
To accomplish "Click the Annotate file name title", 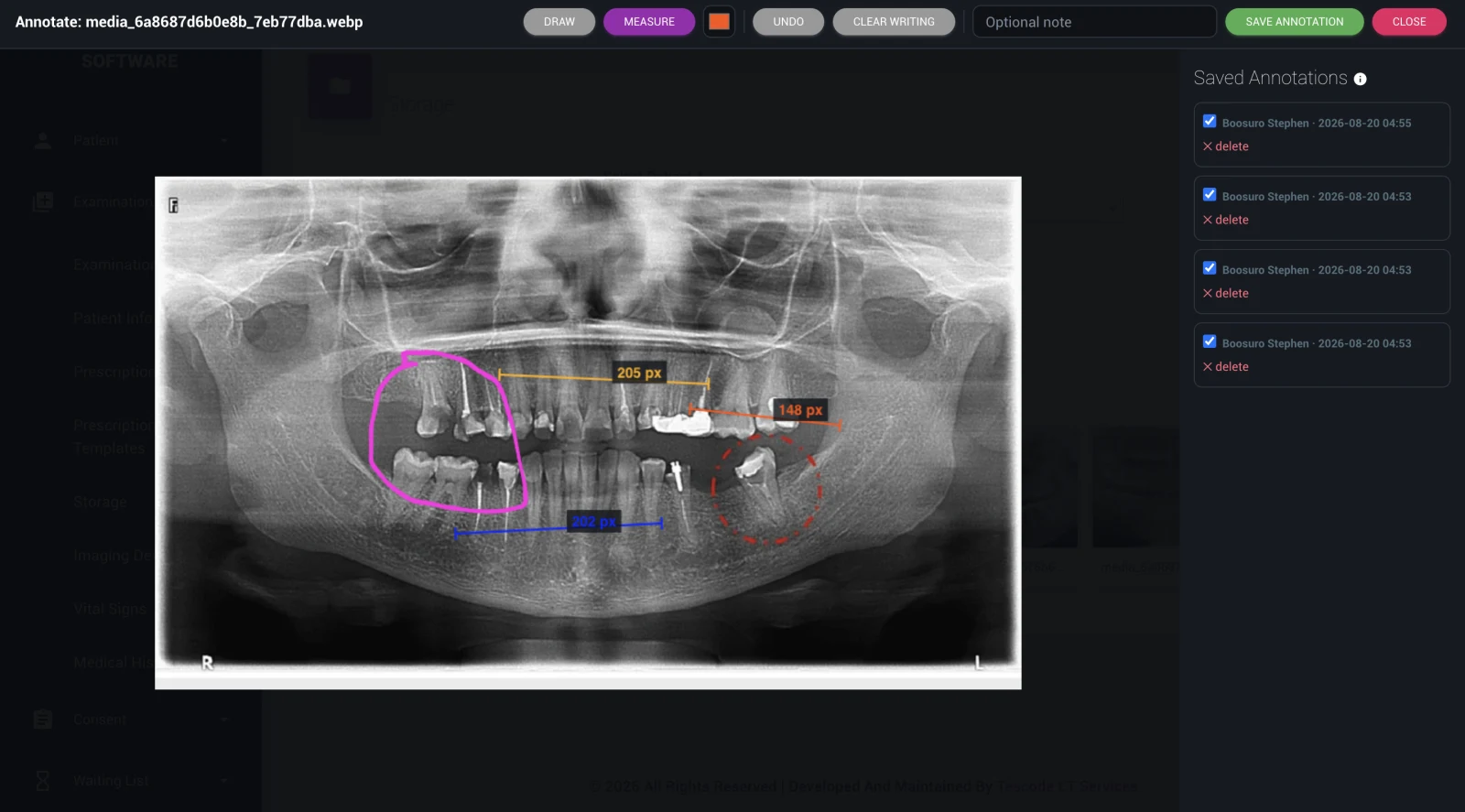I will point(190,22).
